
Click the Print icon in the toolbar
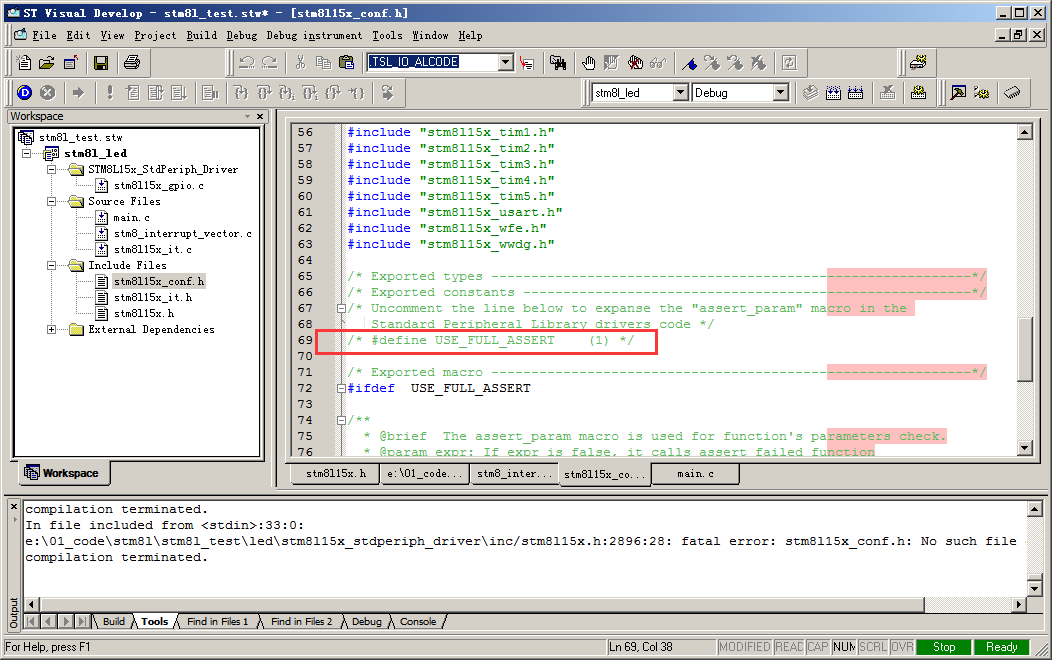click(131, 63)
